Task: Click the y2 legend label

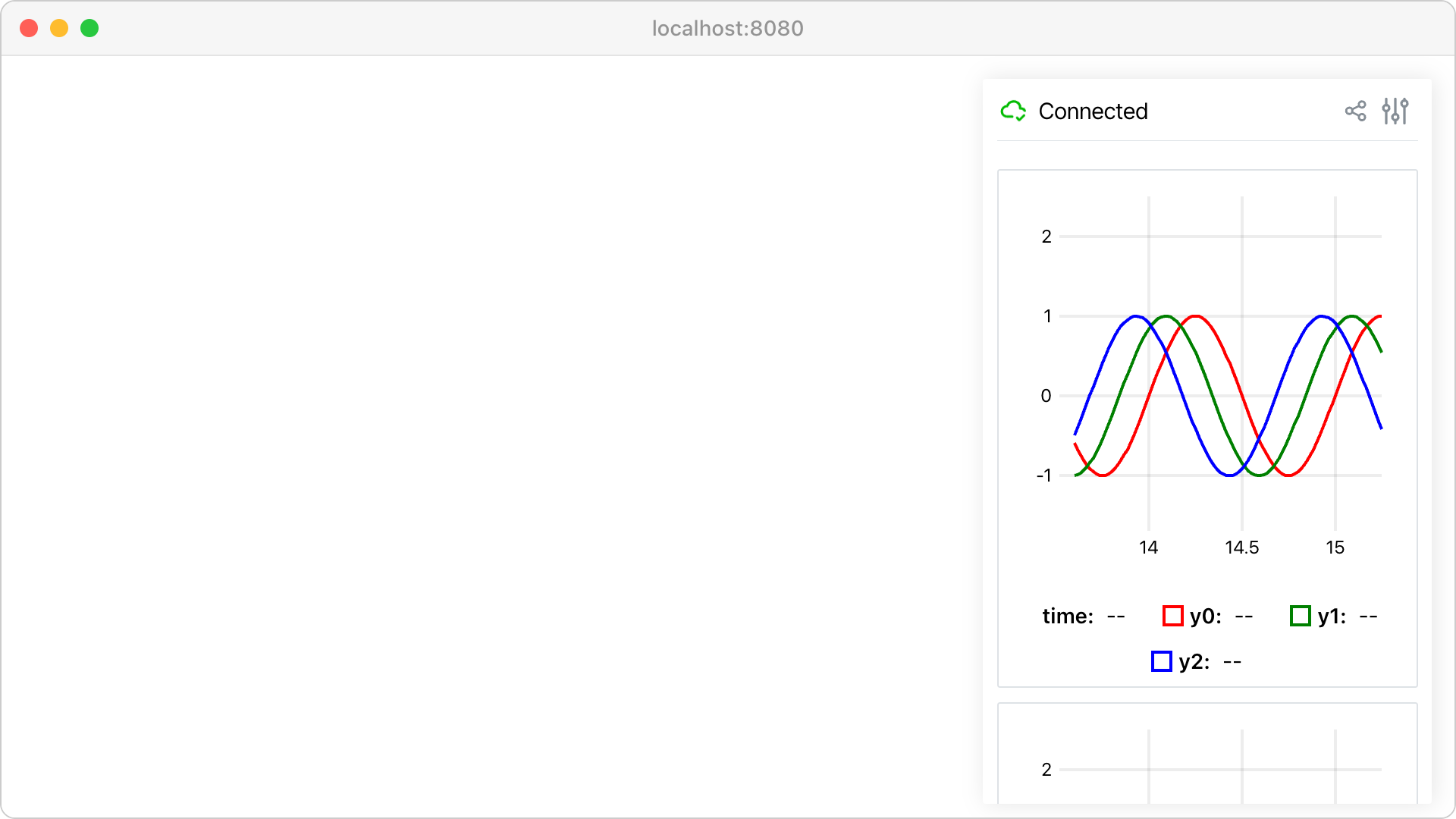Action: pos(1194,661)
